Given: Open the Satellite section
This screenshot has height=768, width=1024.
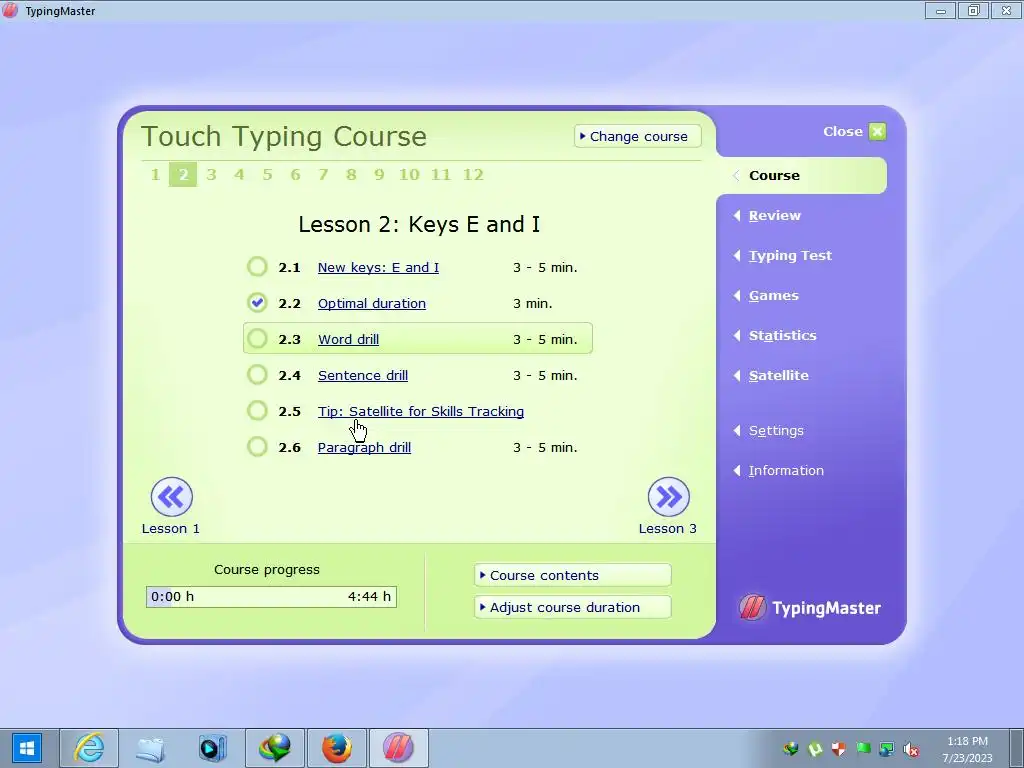Looking at the screenshot, I should pos(778,375).
